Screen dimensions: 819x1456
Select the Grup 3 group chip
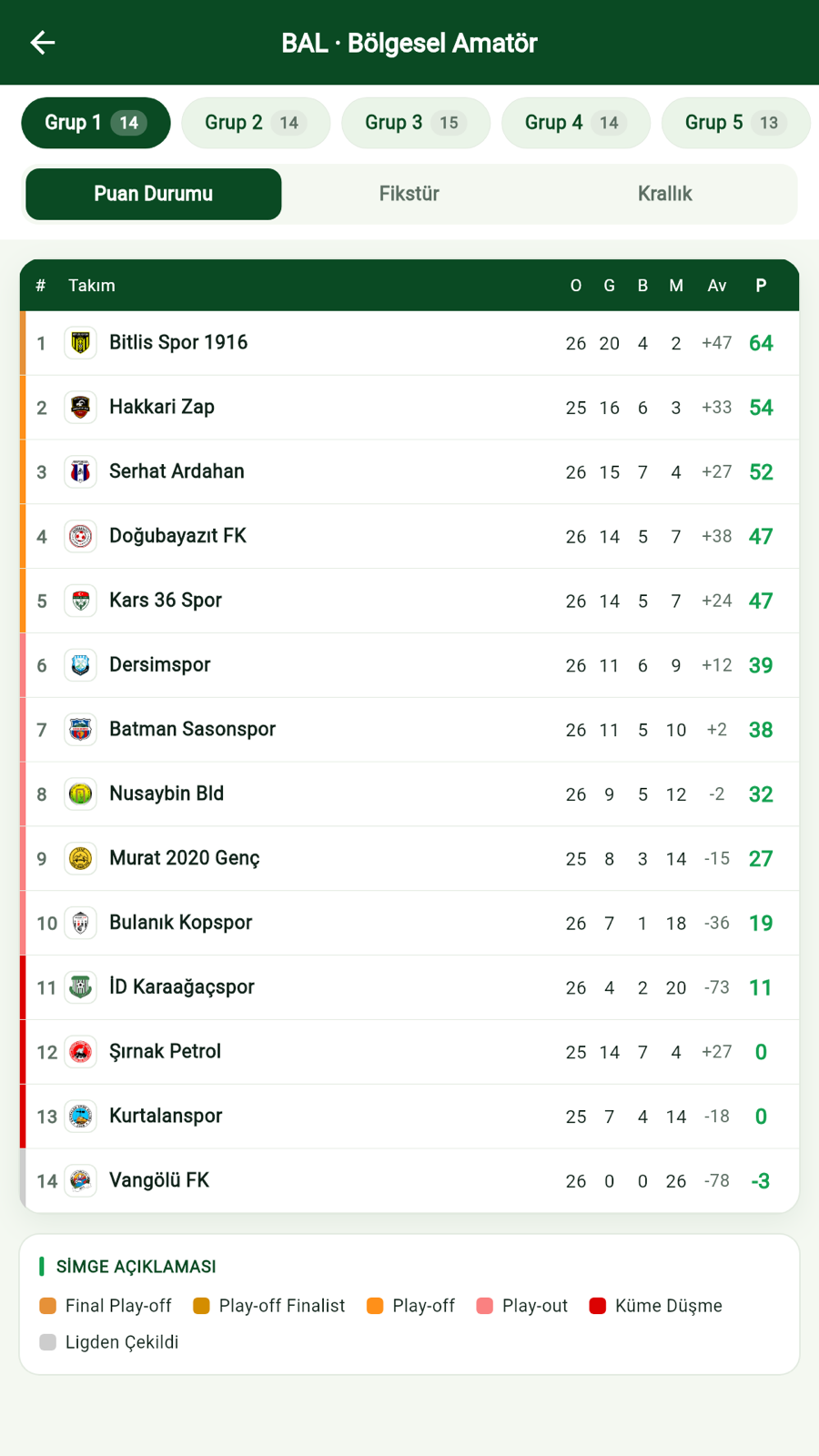416,123
